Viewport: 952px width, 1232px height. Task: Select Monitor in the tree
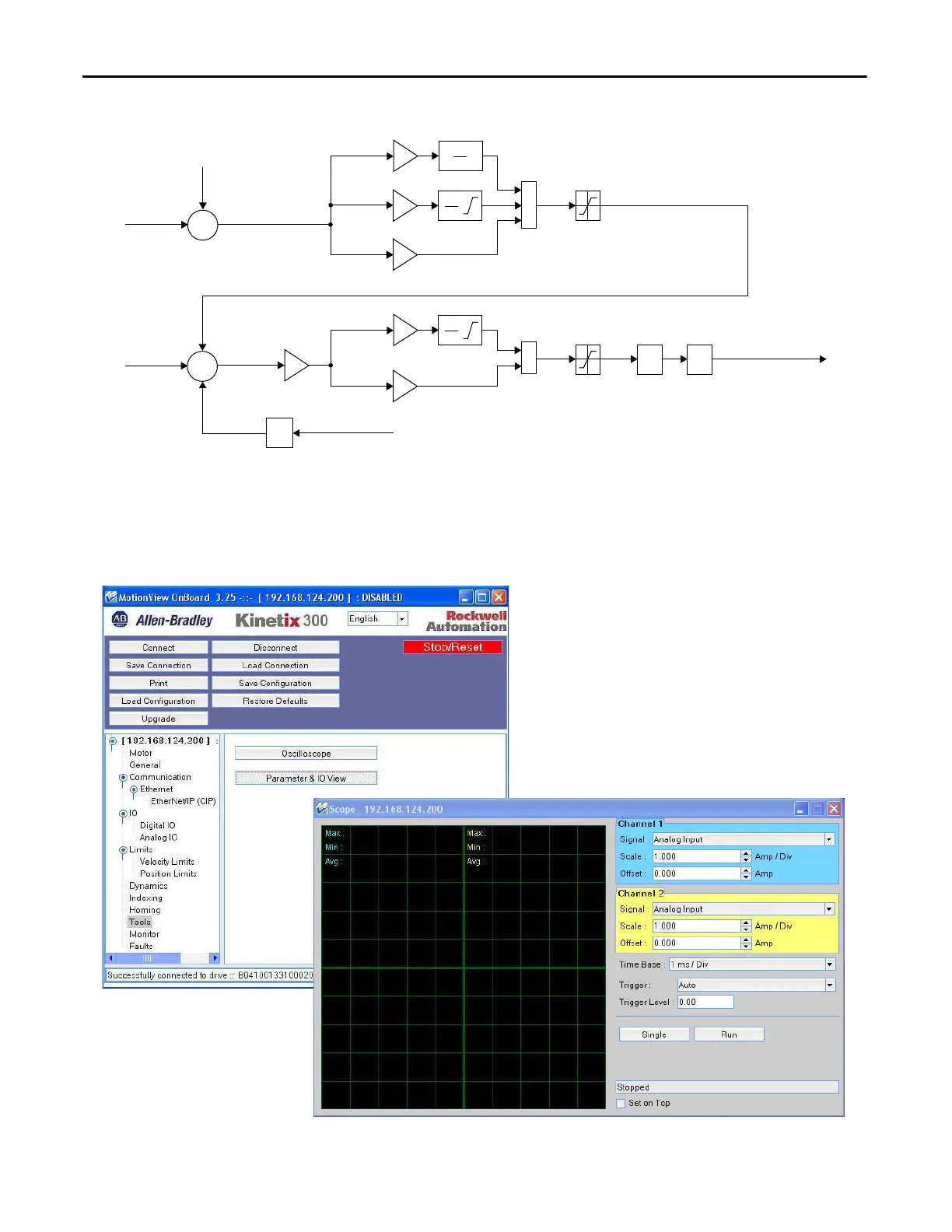[x=144, y=934]
